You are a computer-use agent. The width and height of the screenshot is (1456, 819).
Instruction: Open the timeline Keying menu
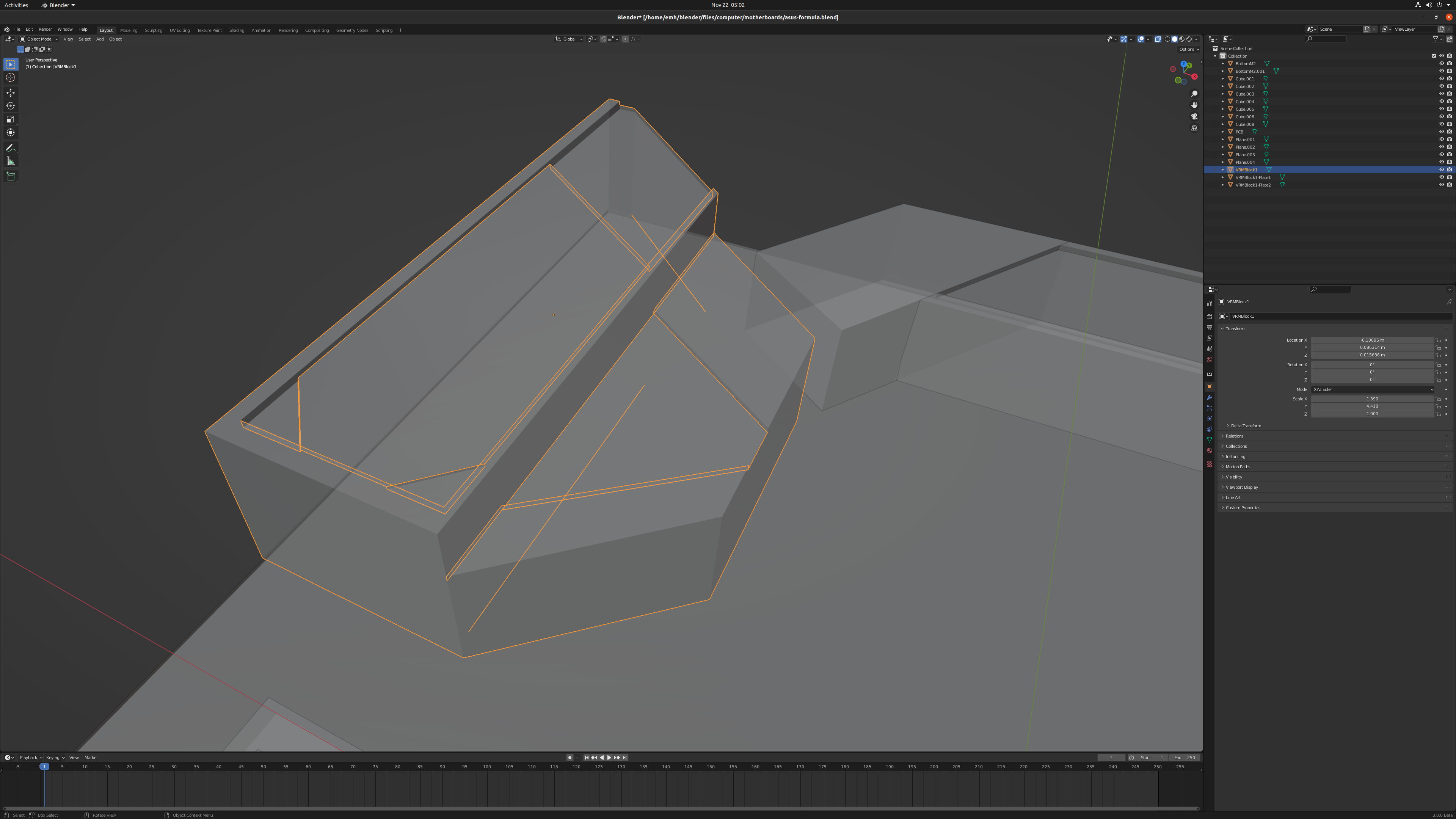coord(55,758)
